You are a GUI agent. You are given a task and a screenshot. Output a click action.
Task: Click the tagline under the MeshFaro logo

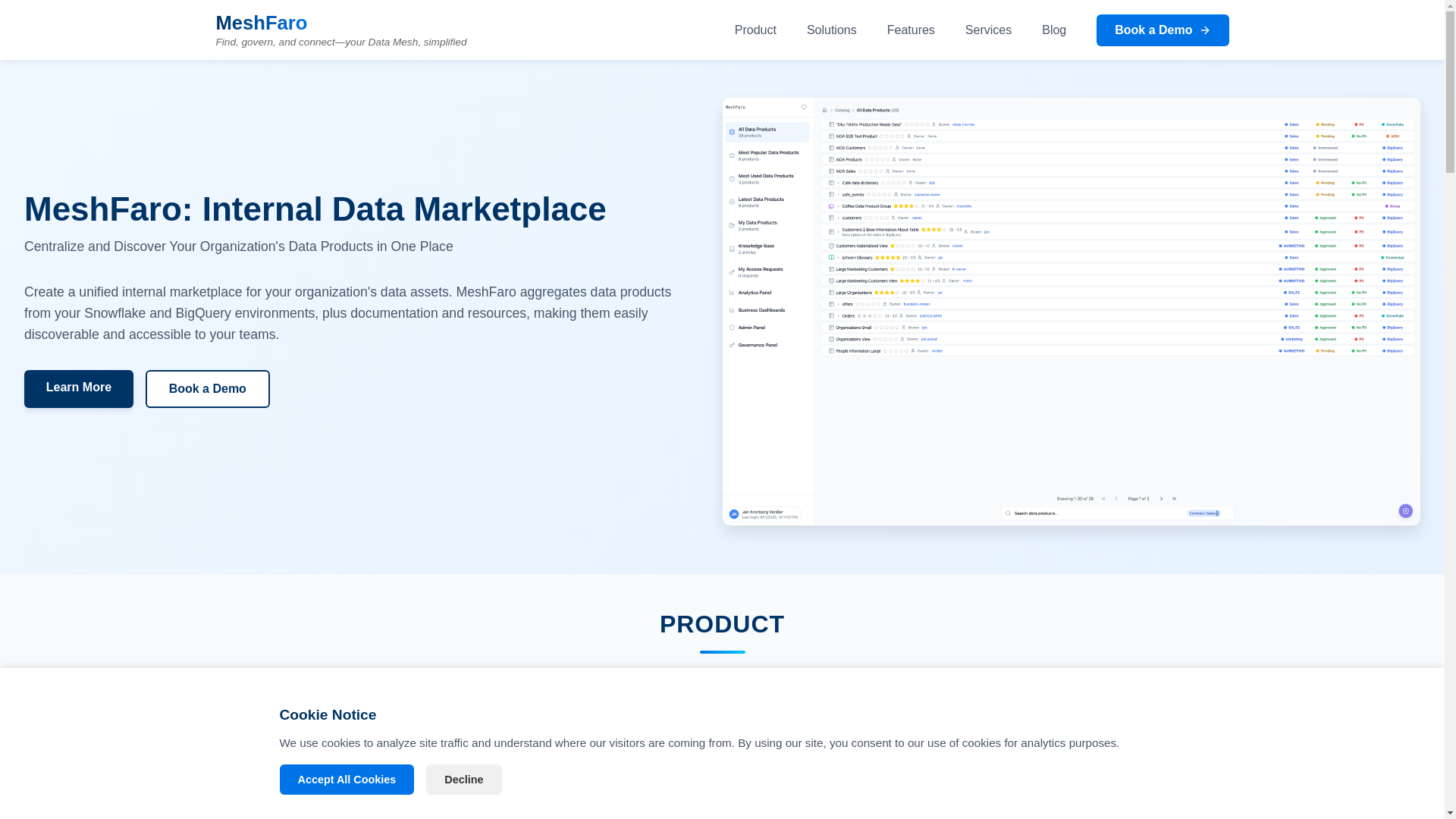tap(340, 42)
